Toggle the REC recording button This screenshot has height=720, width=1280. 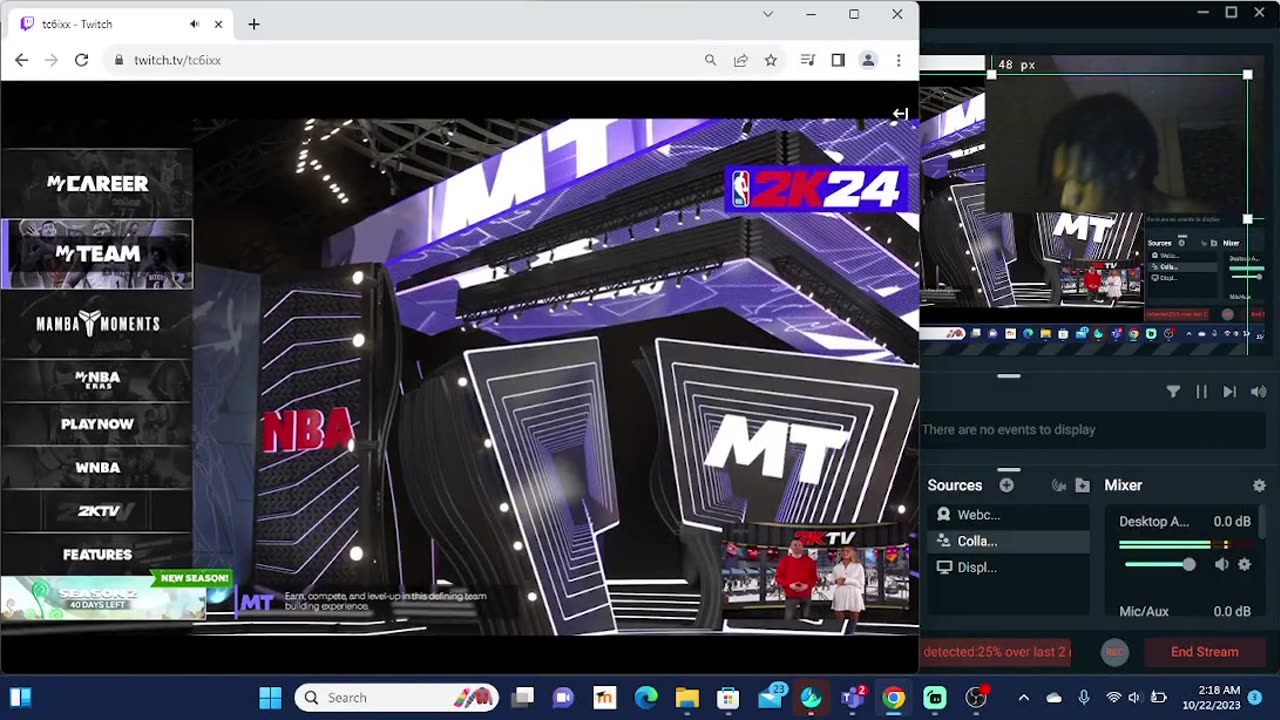click(x=1114, y=652)
